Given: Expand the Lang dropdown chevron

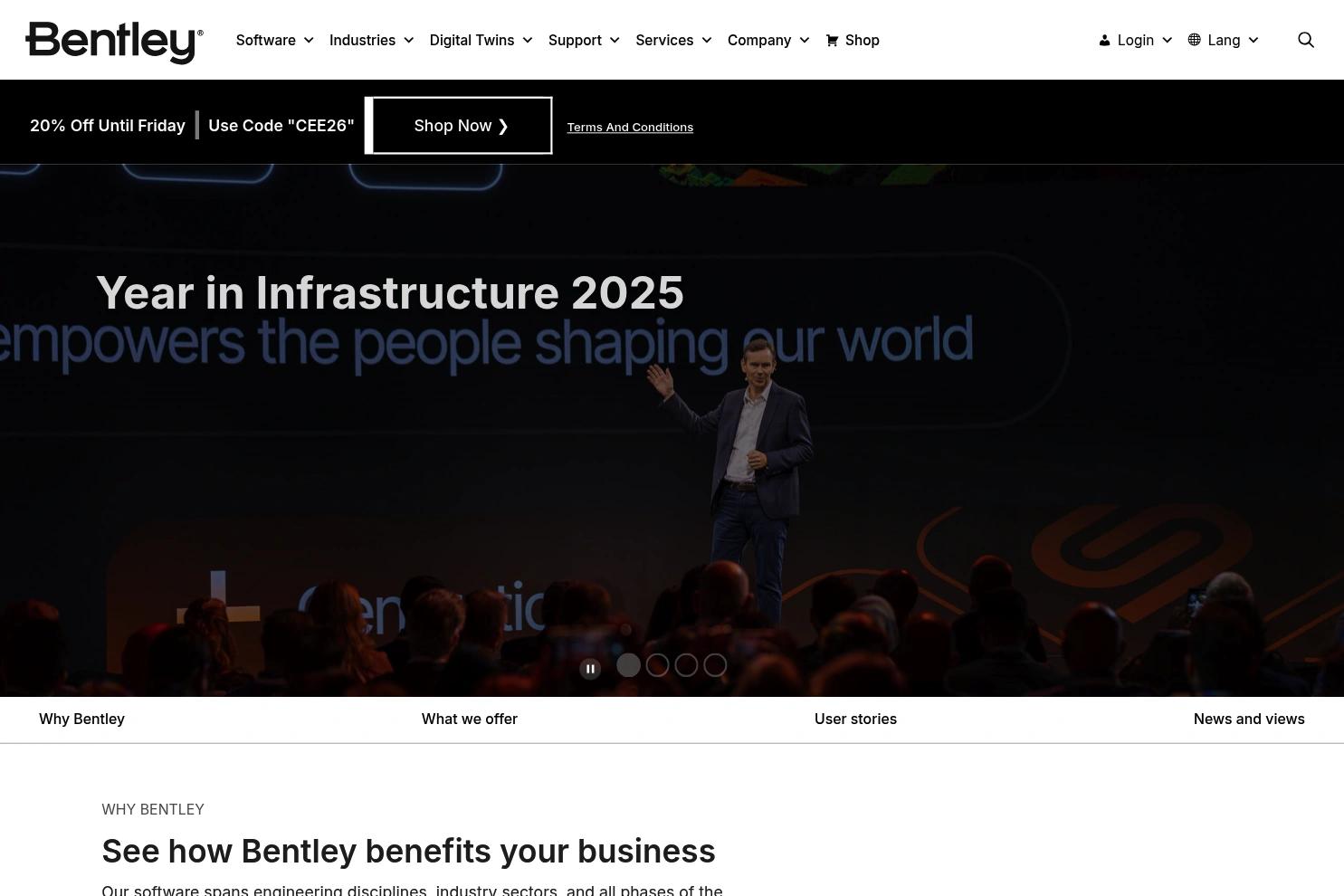Looking at the screenshot, I should point(1253,41).
